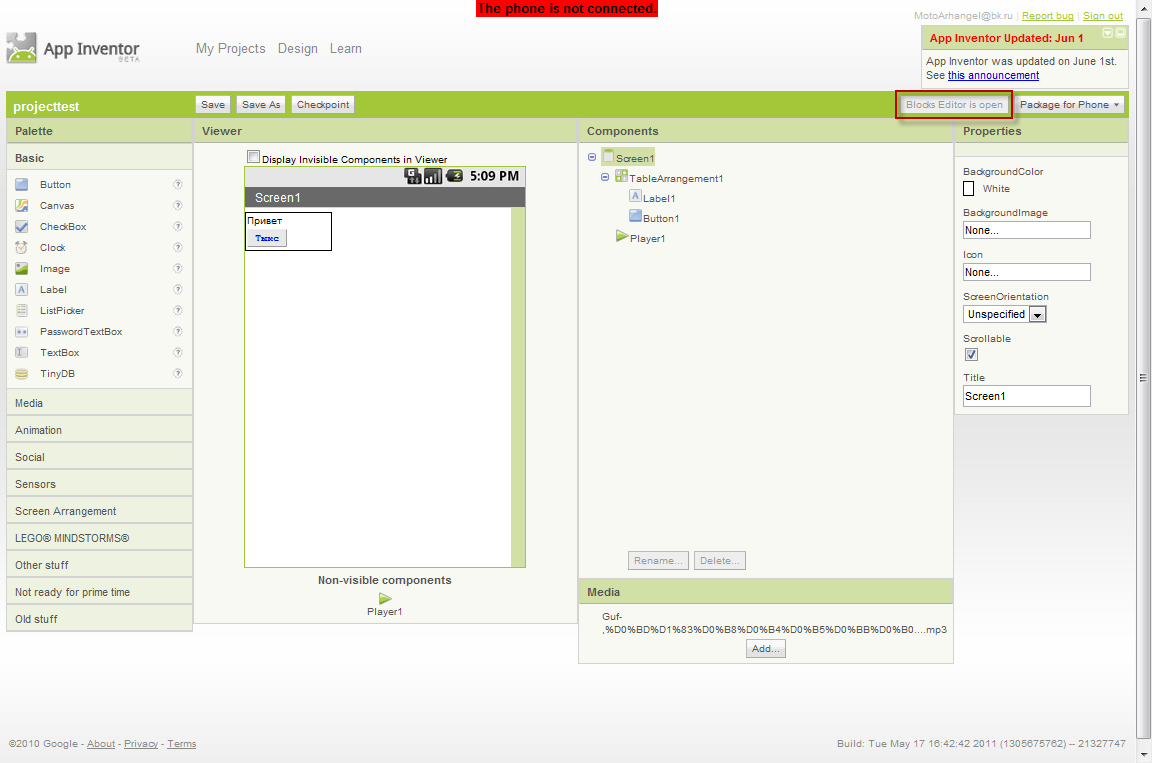Pick the Canvas icon in the palette
This screenshot has width=1152, height=763.
(x=22, y=206)
